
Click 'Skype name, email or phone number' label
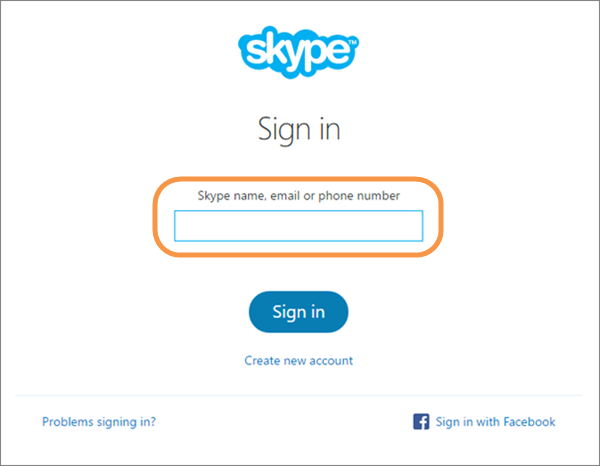tap(298, 196)
